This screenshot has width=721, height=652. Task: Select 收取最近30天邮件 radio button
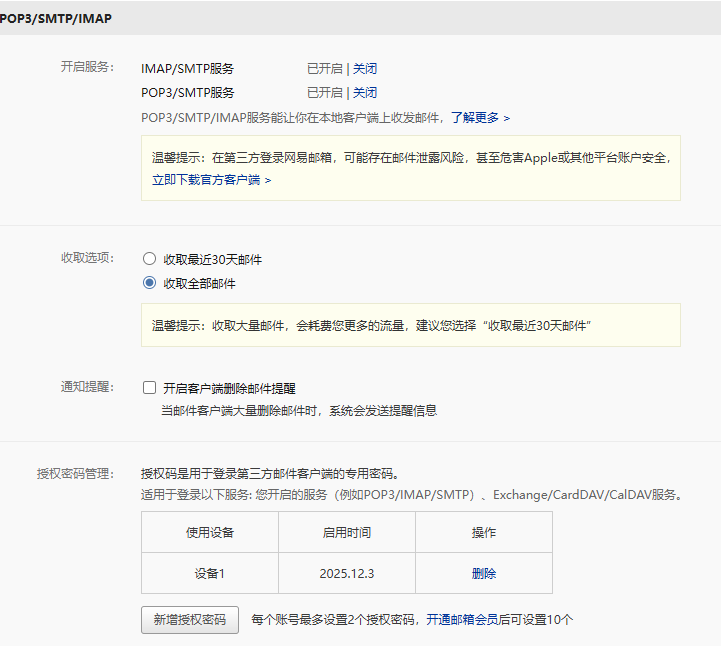coord(150,259)
